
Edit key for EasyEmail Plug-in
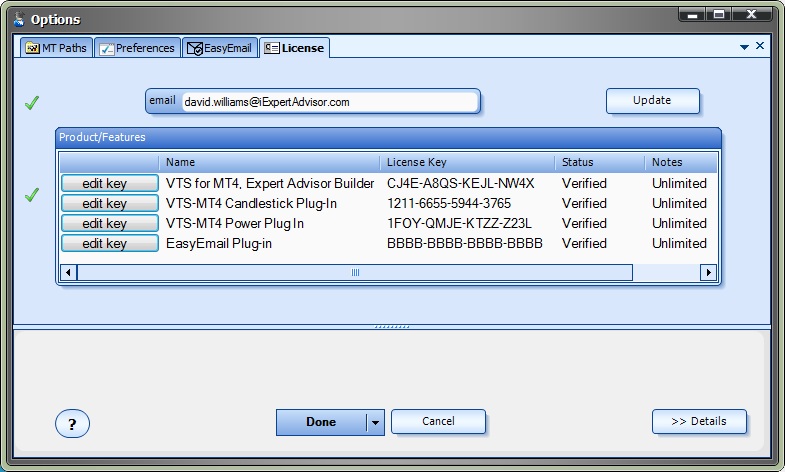(110, 243)
